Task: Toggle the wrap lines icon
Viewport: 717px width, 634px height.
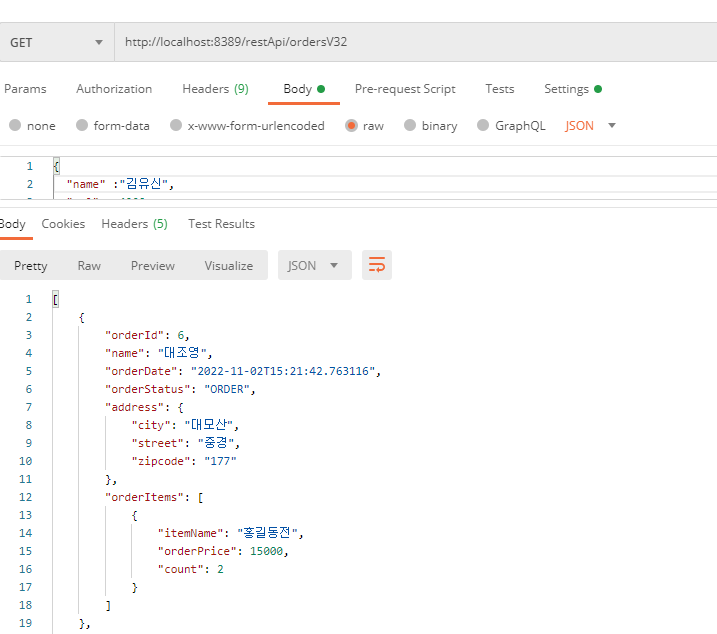Action: tap(377, 265)
